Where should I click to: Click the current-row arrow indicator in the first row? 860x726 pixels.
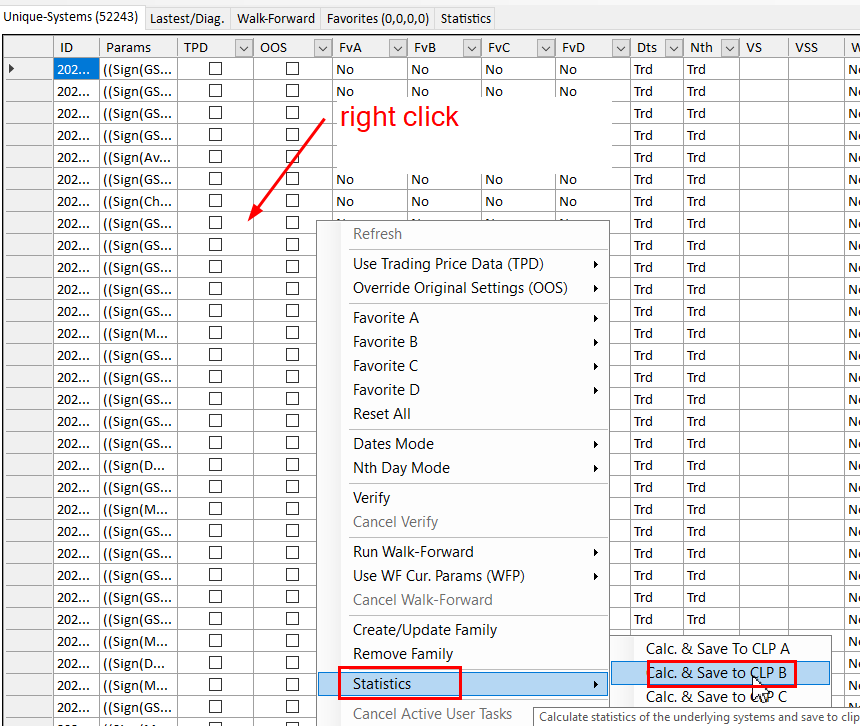click(x=12, y=69)
